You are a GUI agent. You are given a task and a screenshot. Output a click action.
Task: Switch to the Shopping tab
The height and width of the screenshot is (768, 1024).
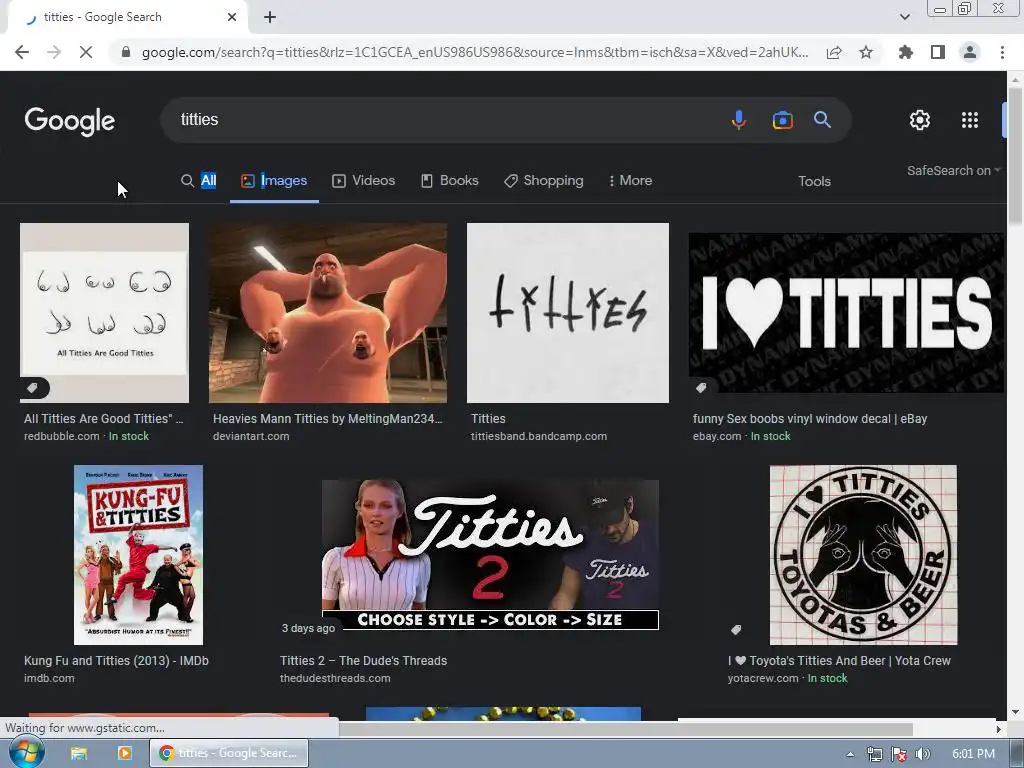pos(544,181)
